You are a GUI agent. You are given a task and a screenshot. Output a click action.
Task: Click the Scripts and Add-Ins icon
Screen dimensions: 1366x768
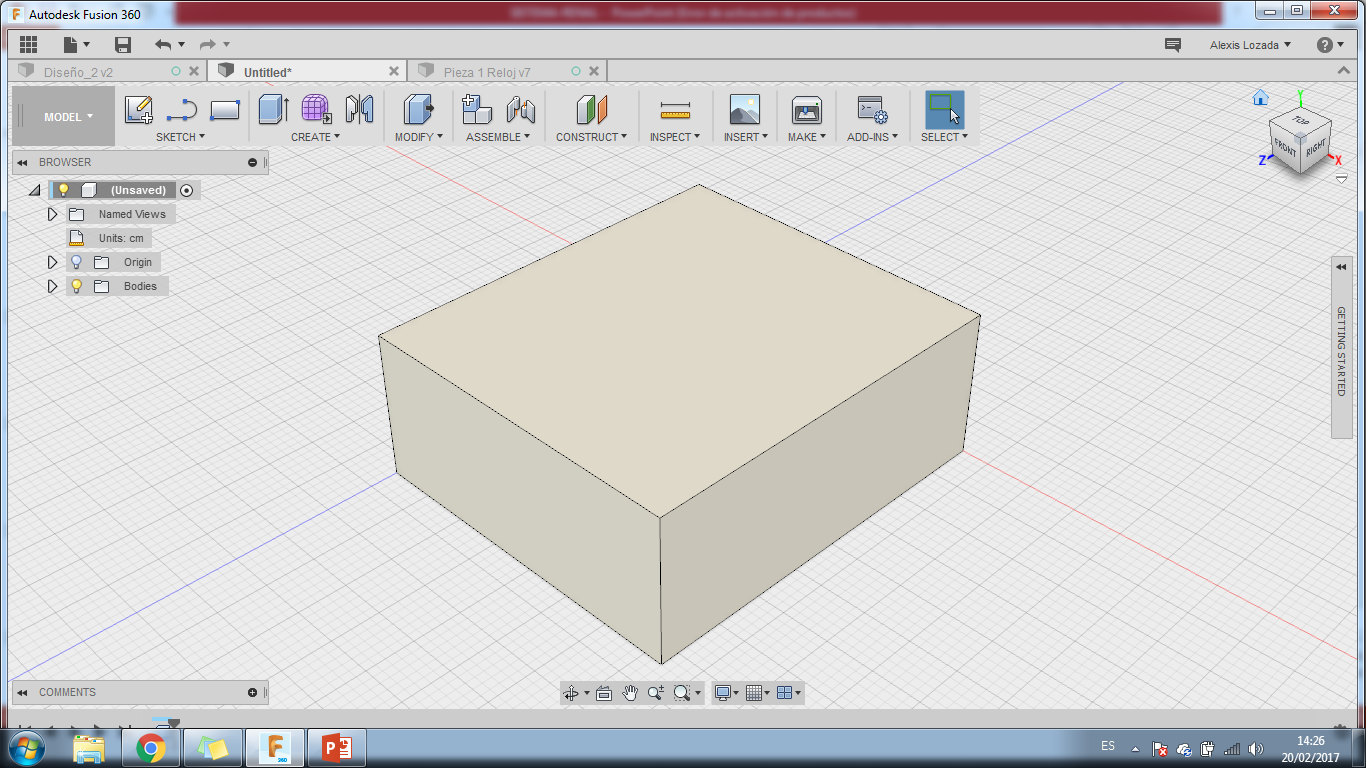pos(872,109)
